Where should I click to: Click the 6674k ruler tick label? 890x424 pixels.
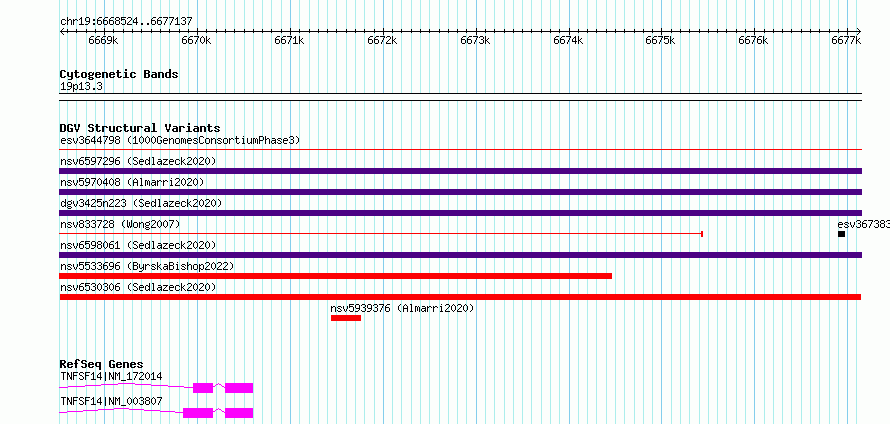[568, 41]
